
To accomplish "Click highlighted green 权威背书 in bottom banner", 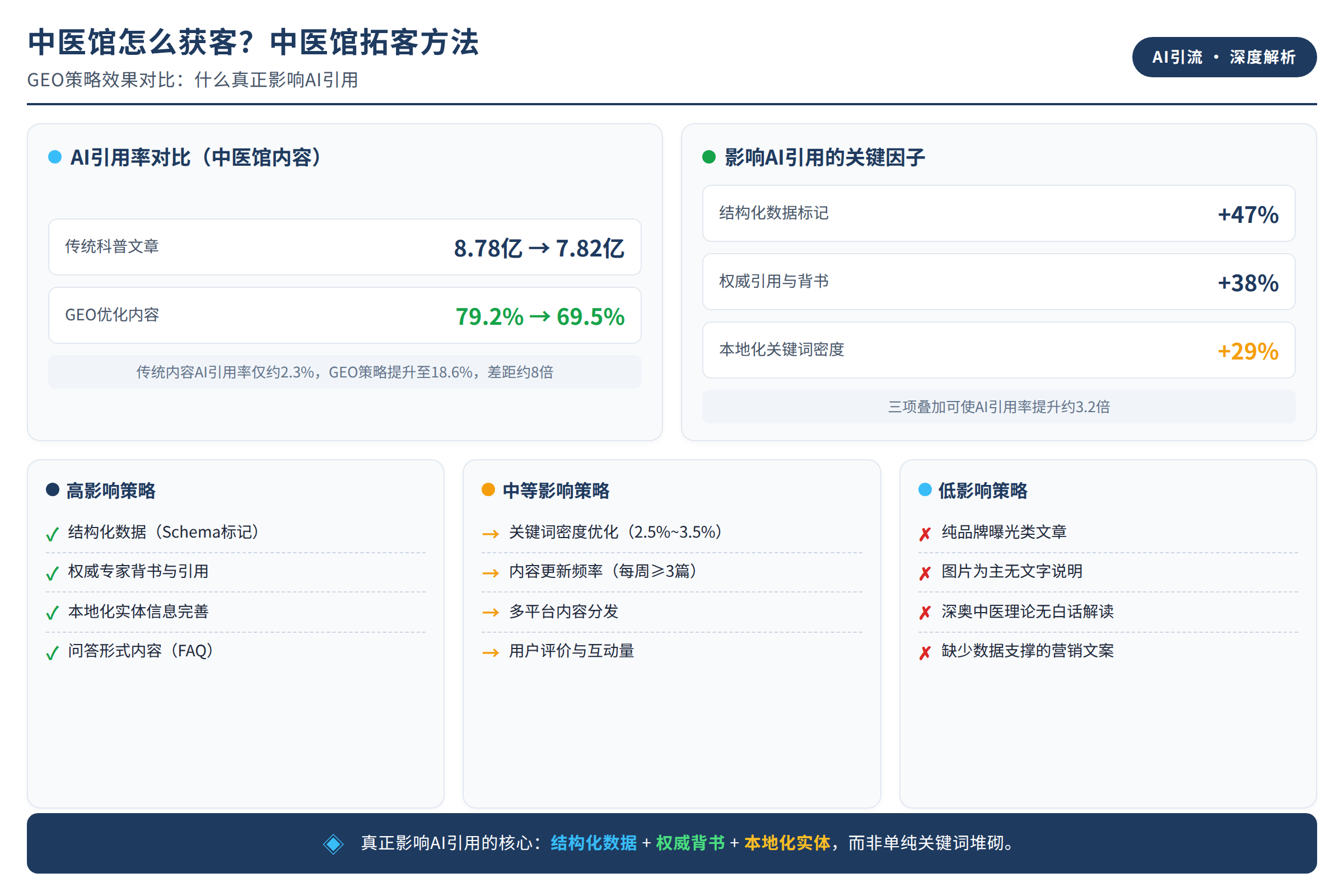I will (690, 843).
